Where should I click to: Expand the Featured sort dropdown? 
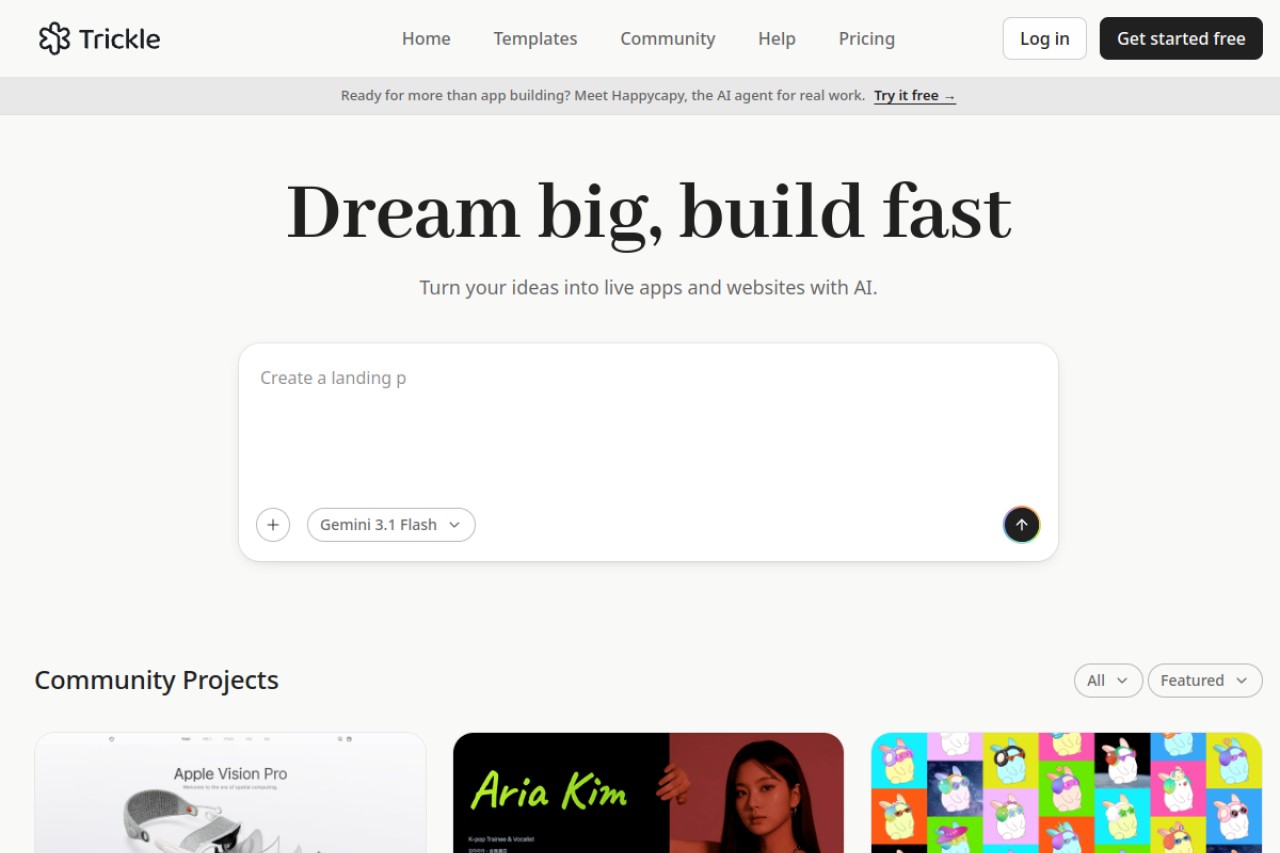(x=1205, y=680)
